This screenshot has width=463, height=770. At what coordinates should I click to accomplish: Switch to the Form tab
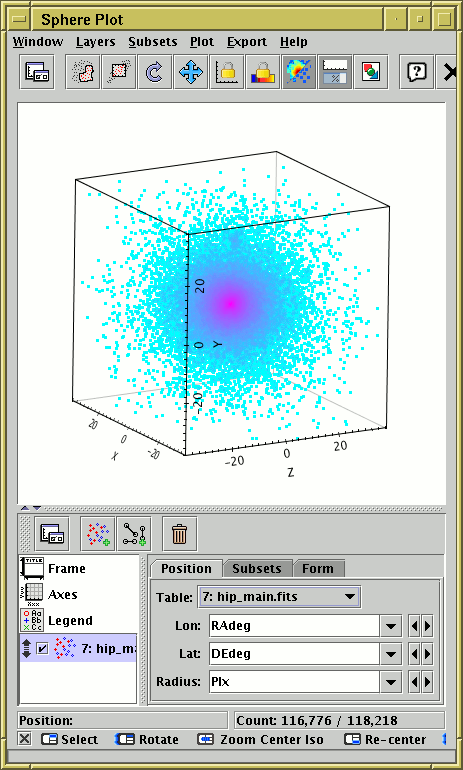[318, 568]
